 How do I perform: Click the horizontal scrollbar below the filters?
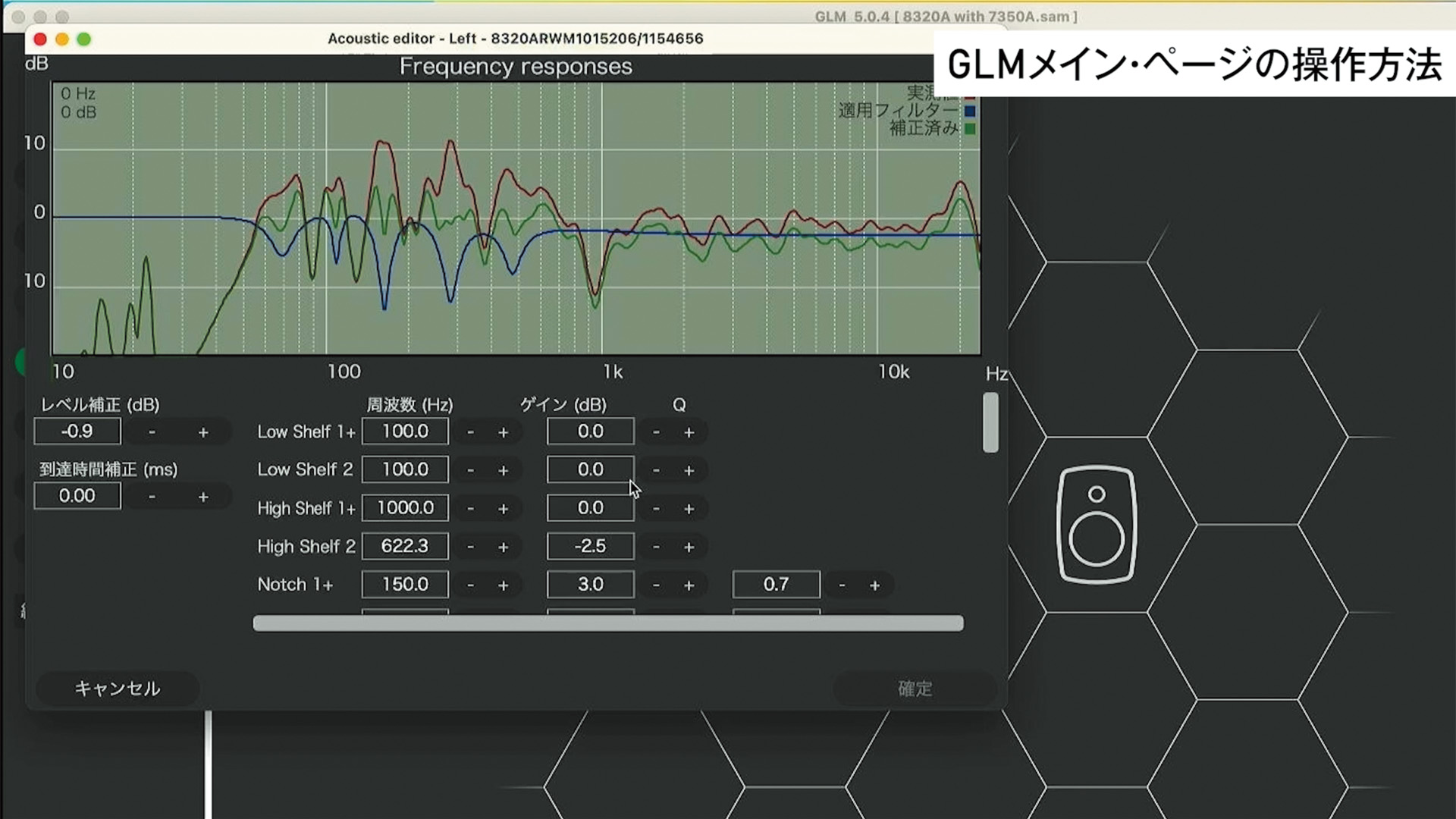coord(608,623)
